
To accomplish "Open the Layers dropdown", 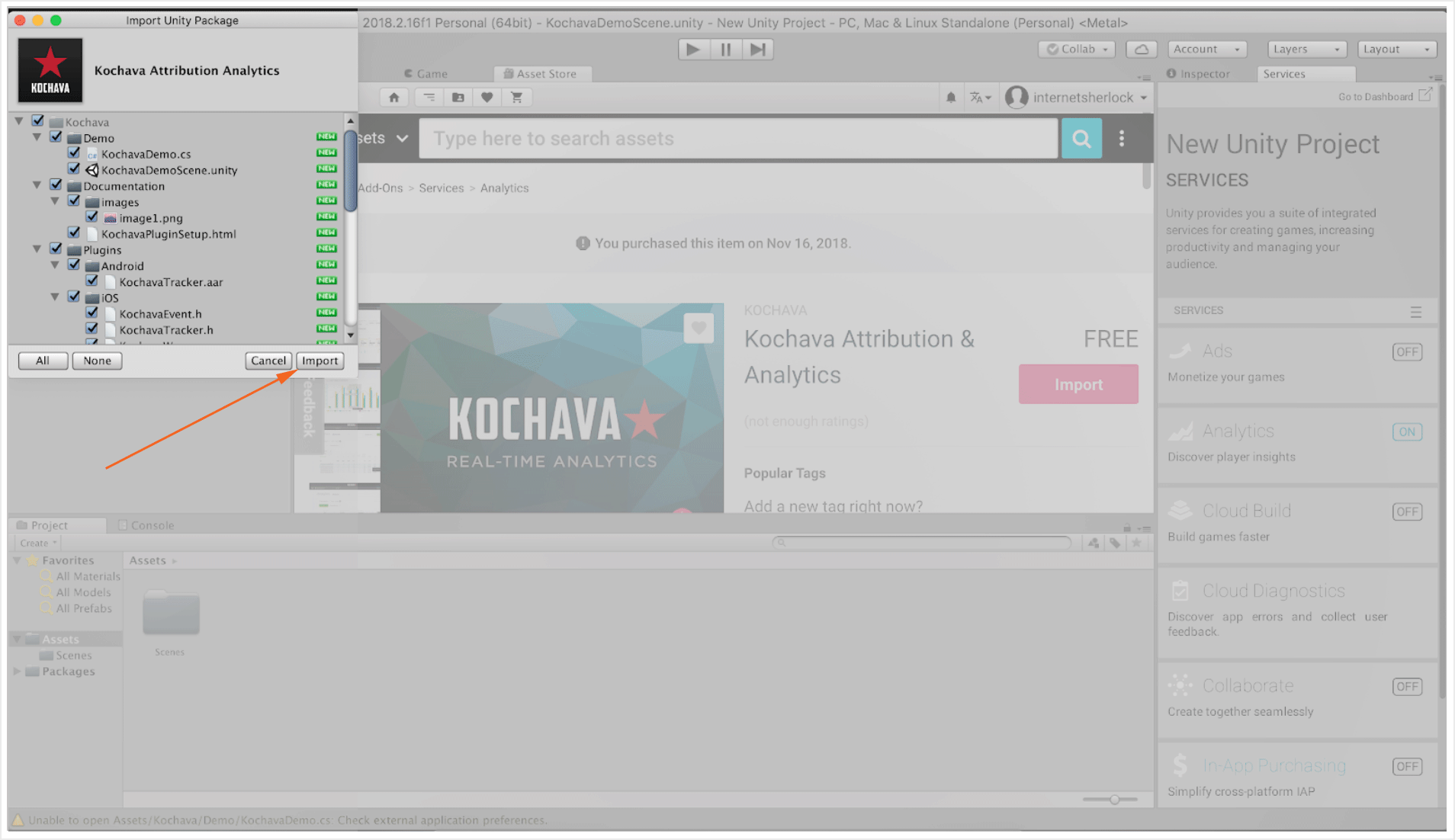I will click(1307, 49).
